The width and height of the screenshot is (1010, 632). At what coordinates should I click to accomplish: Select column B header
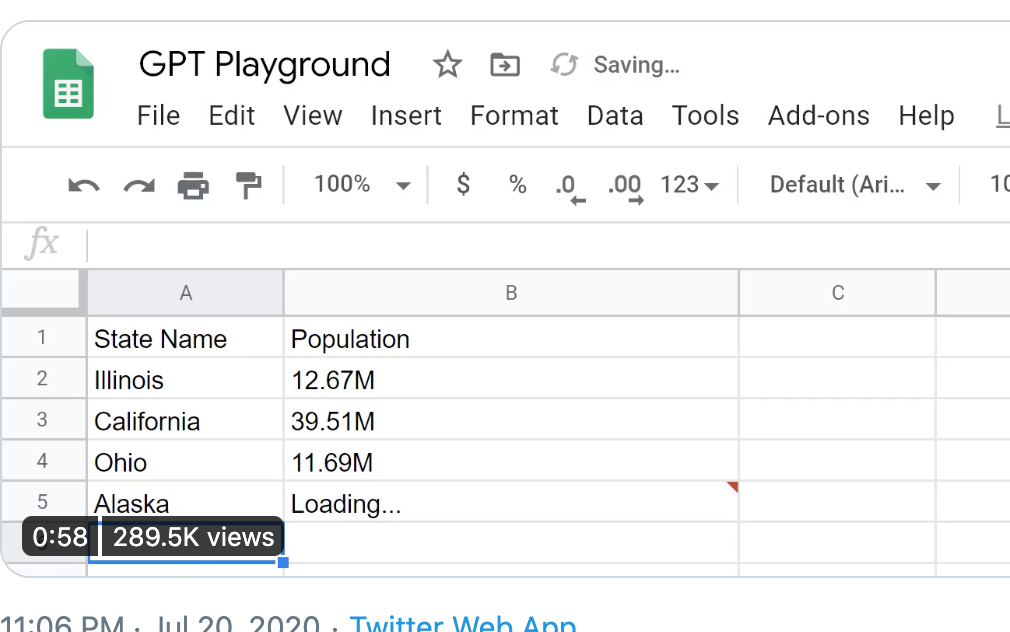[511, 293]
